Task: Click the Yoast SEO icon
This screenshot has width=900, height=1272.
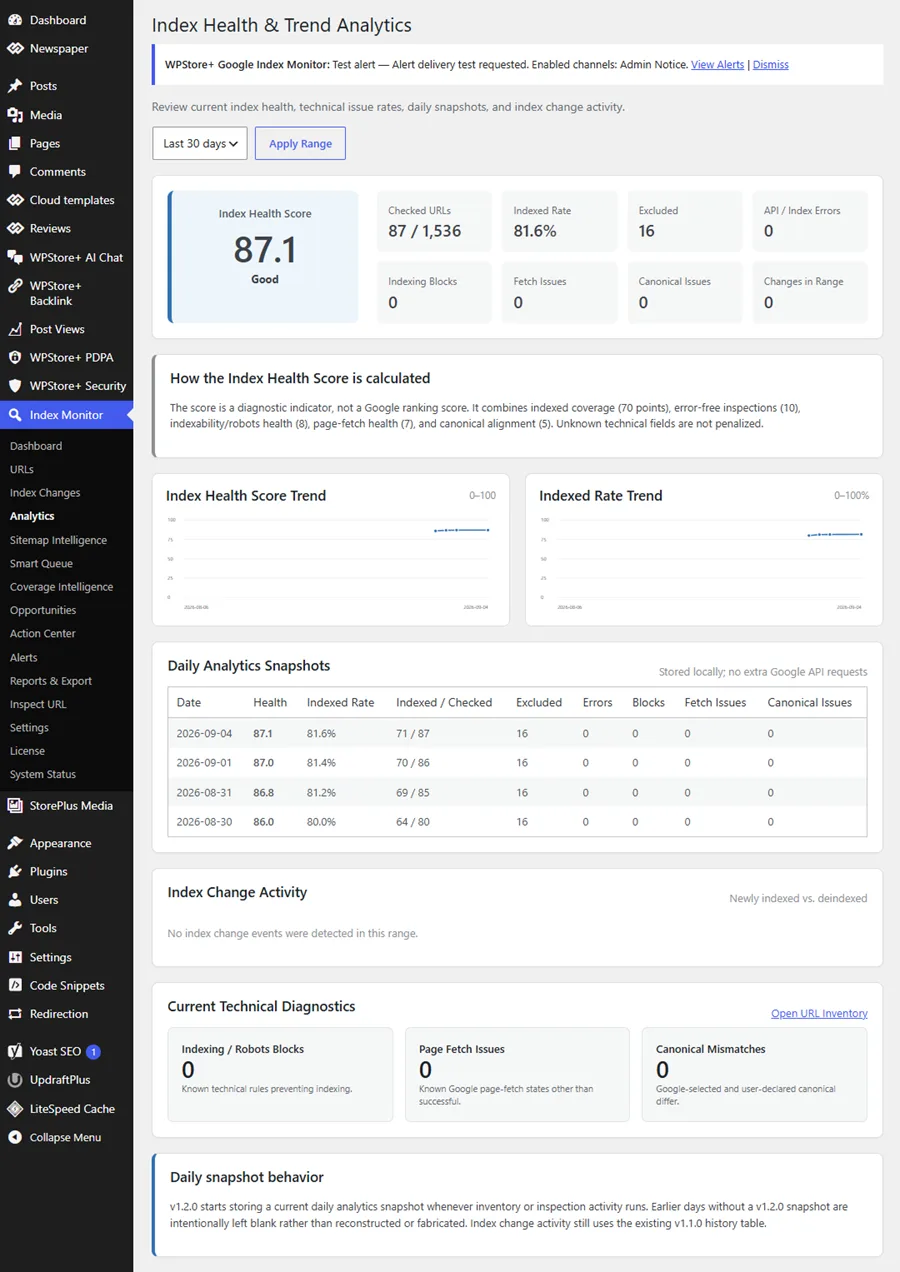Action: [x=15, y=1052]
